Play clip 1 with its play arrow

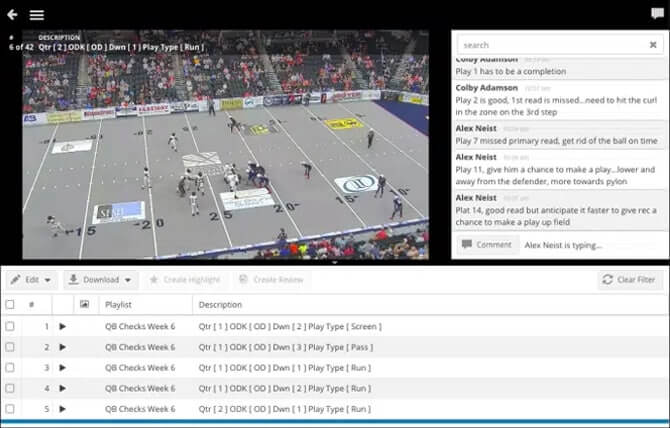62,326
